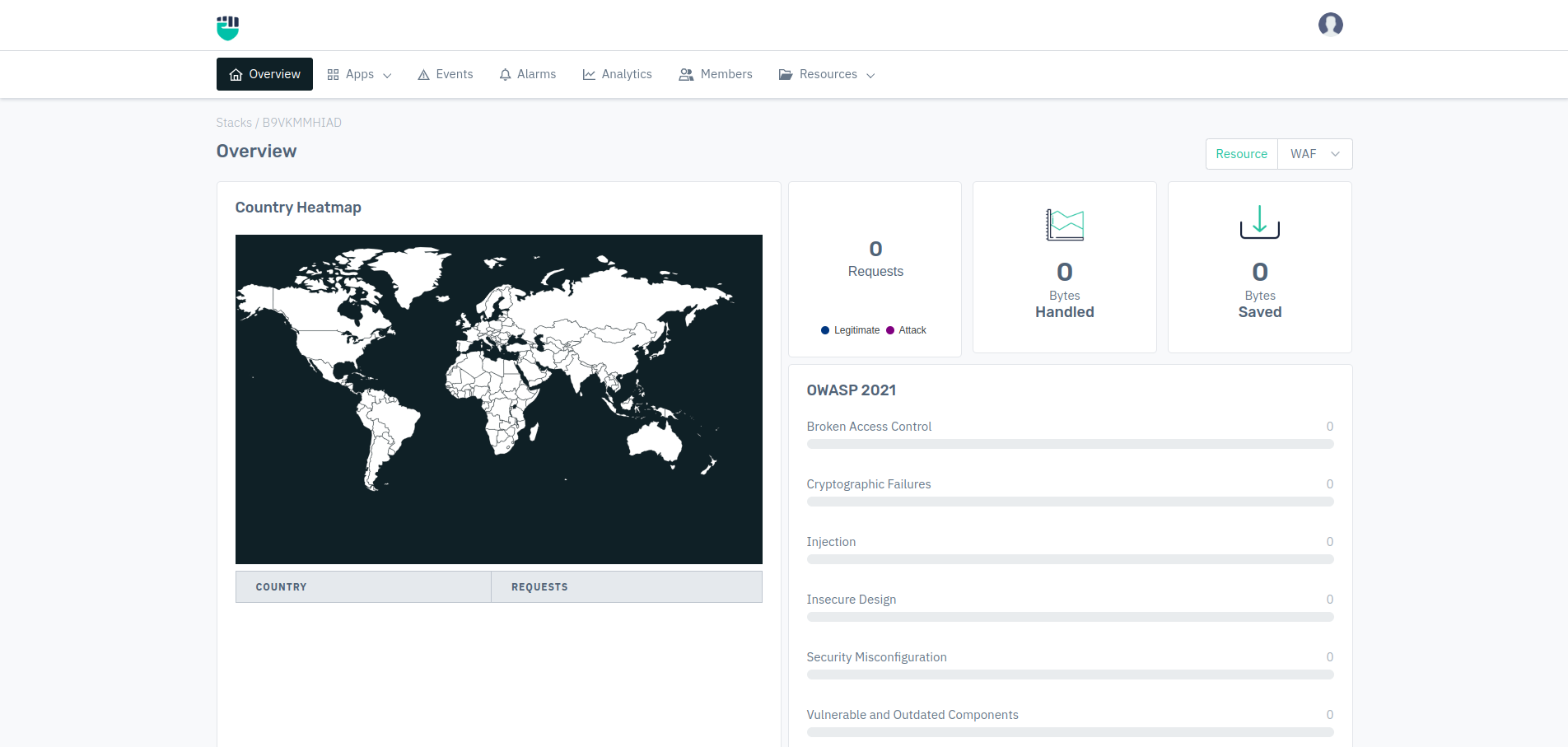Screen dimensions: 1568x747
Task: Click the Cryptographic Failures progress bar
Action: (x=1070, y=502)
